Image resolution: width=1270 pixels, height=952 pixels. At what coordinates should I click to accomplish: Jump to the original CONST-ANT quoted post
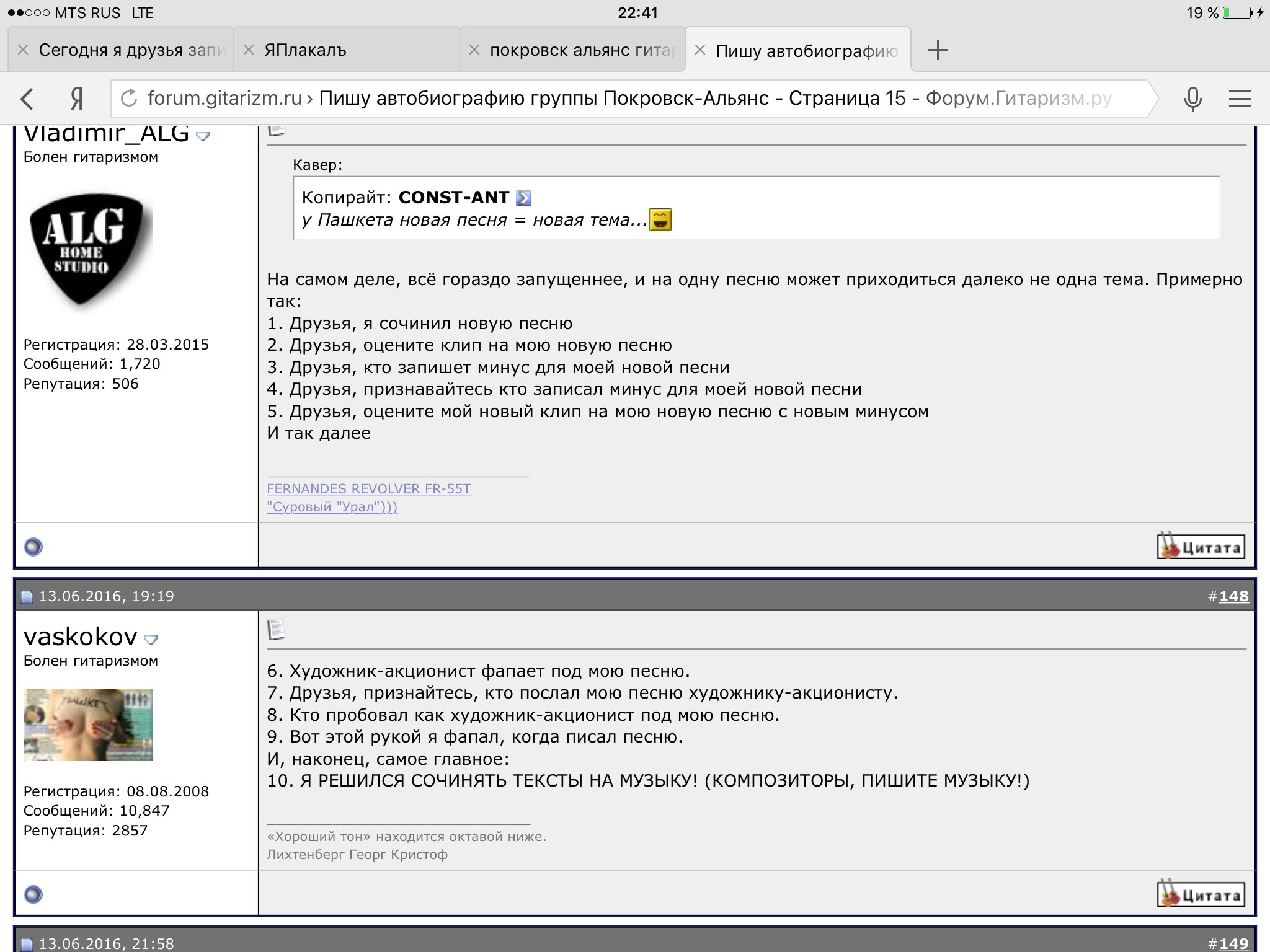(524, 198)
